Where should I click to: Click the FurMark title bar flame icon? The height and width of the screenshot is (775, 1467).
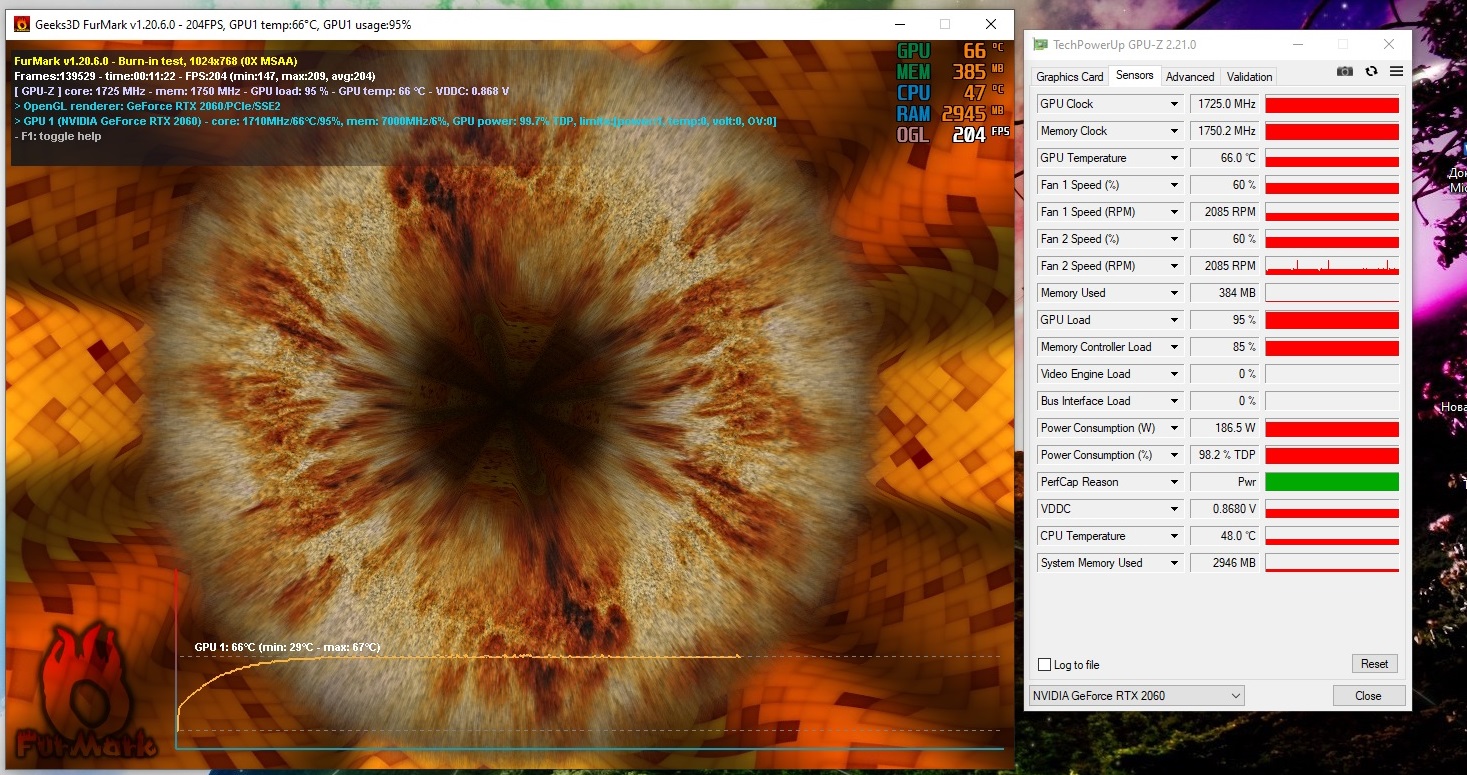click(x=21, y=24)
